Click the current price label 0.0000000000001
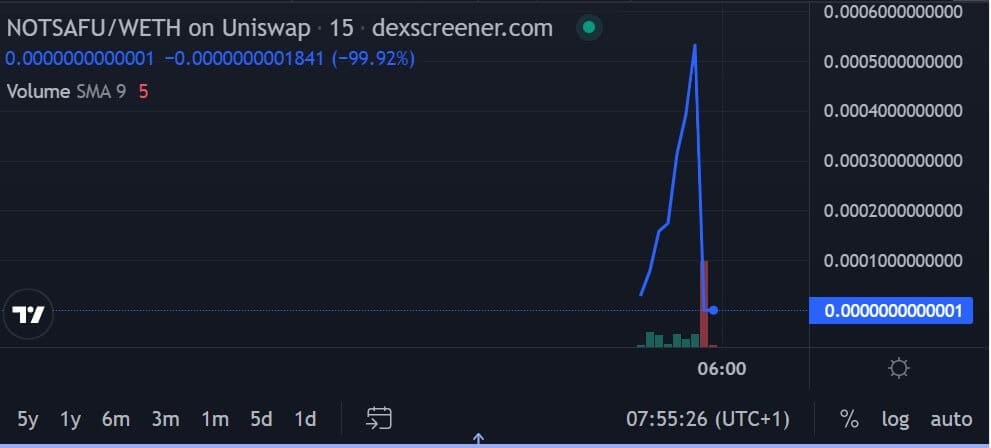The height and width of the screenshot is (448, 991). pos(891,311)
